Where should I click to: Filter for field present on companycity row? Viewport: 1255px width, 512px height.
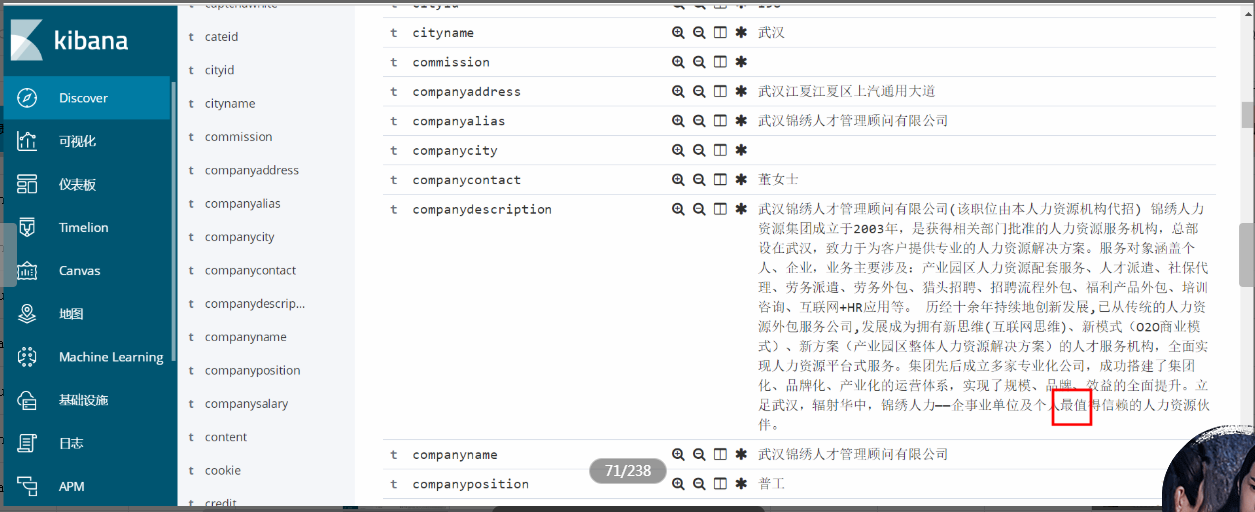[x=741, y=150]
